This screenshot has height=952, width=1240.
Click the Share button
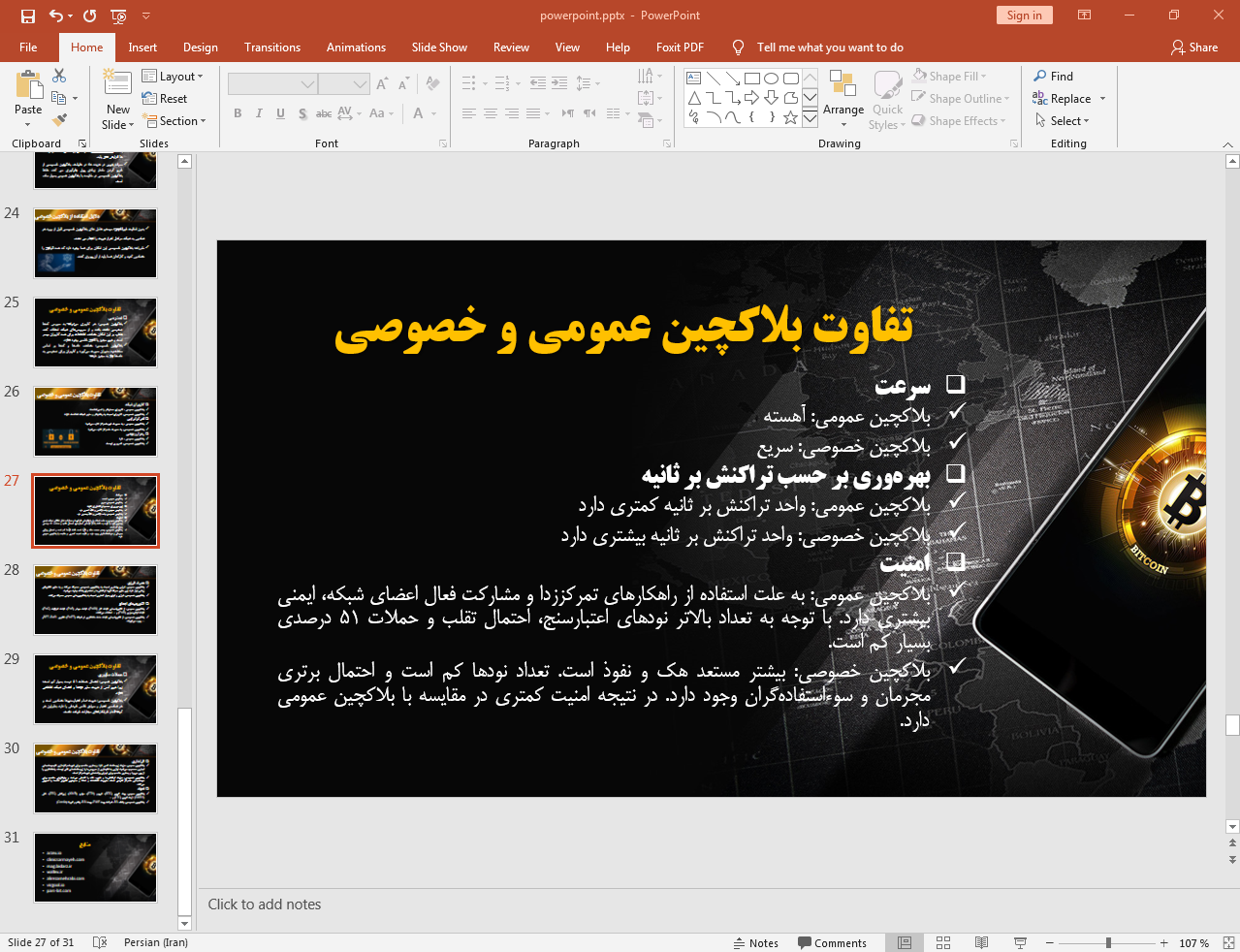point(1194,48)
